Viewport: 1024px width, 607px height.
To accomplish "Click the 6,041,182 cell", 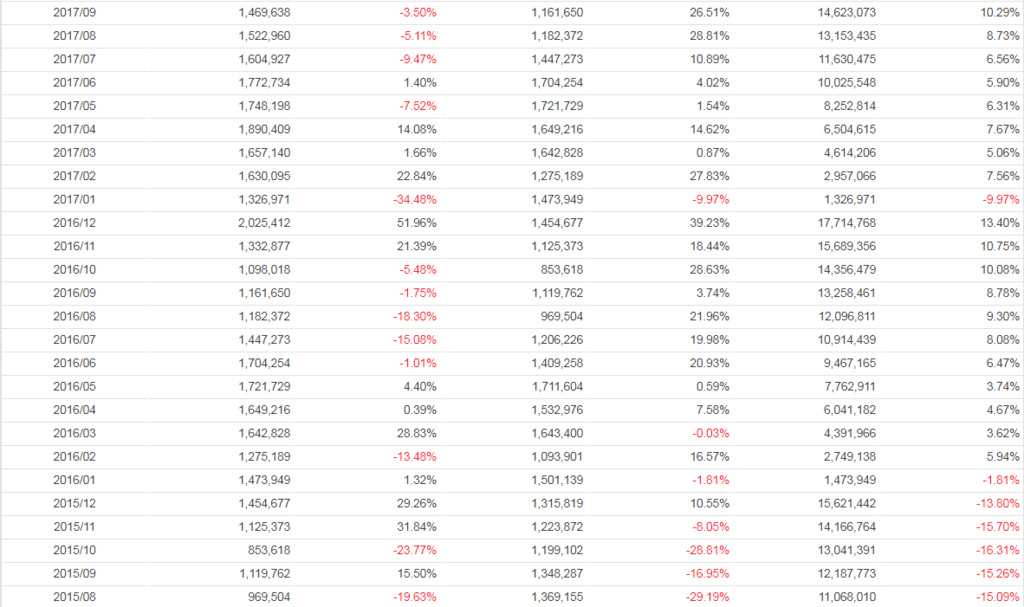I will tap(846, 410).
